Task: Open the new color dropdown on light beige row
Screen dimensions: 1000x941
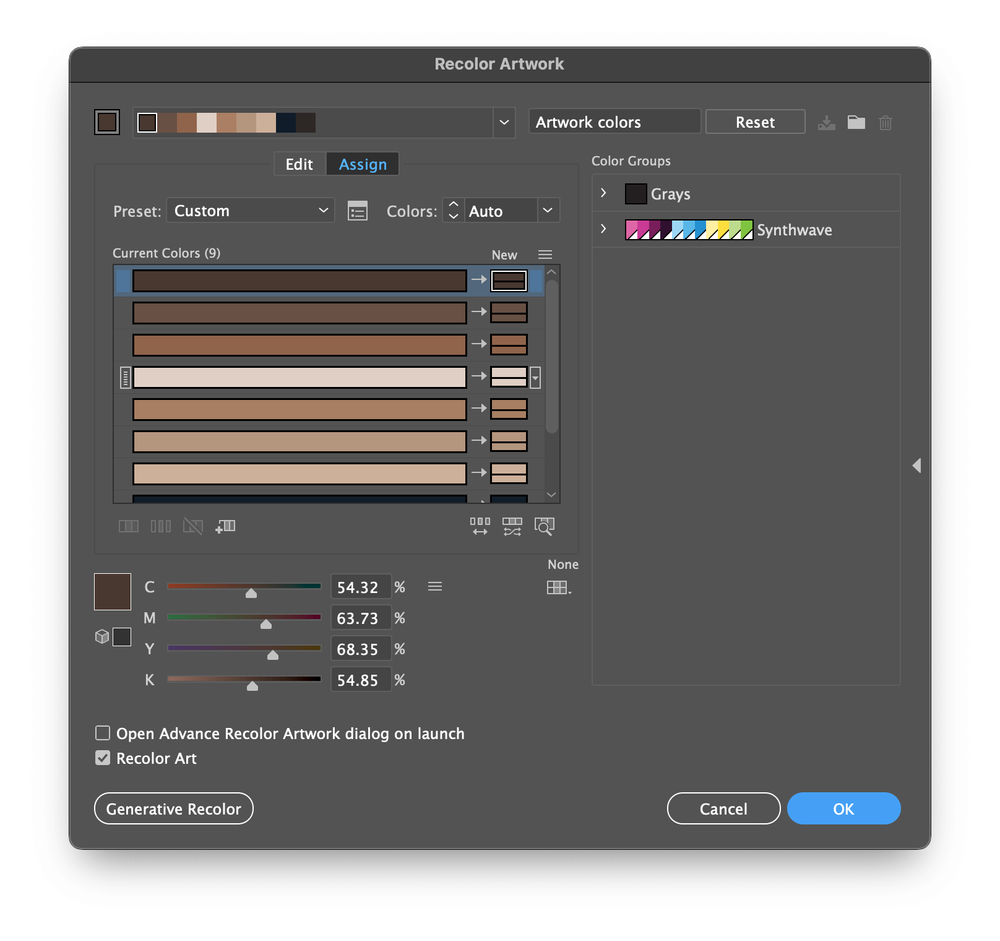Action: [x=536, y=378]
